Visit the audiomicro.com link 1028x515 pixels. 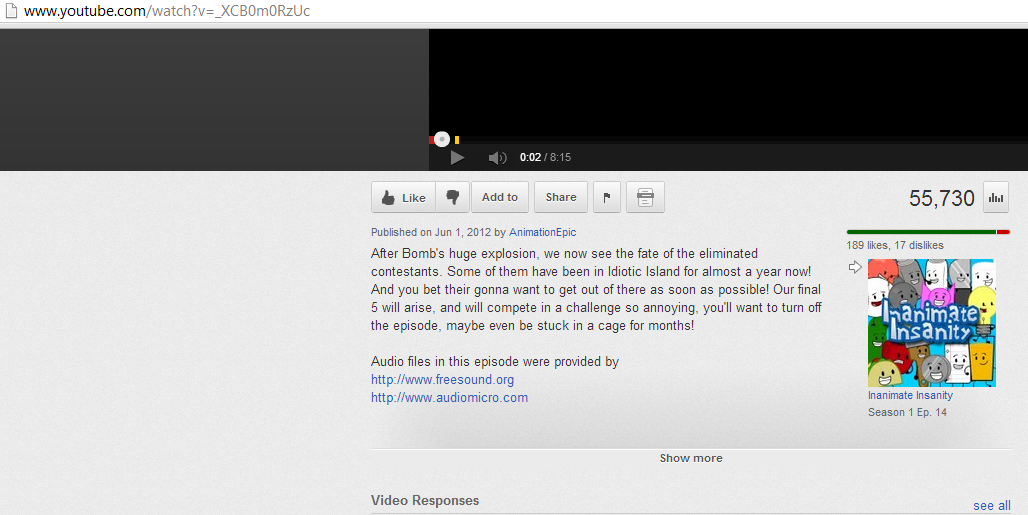[449, 397]
